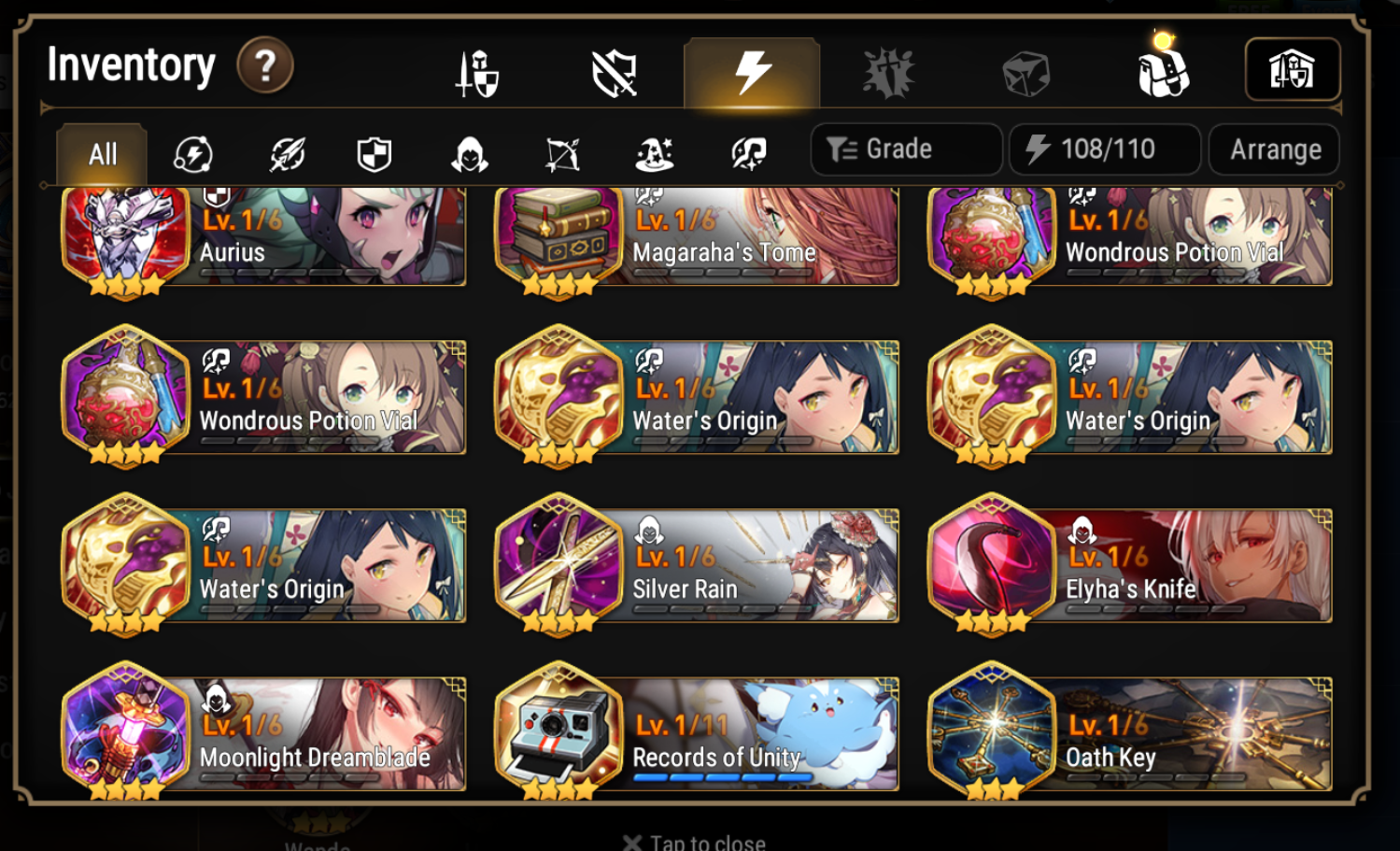
Task: Filter by Mage wizard hat icon
Action: point(655,154)
